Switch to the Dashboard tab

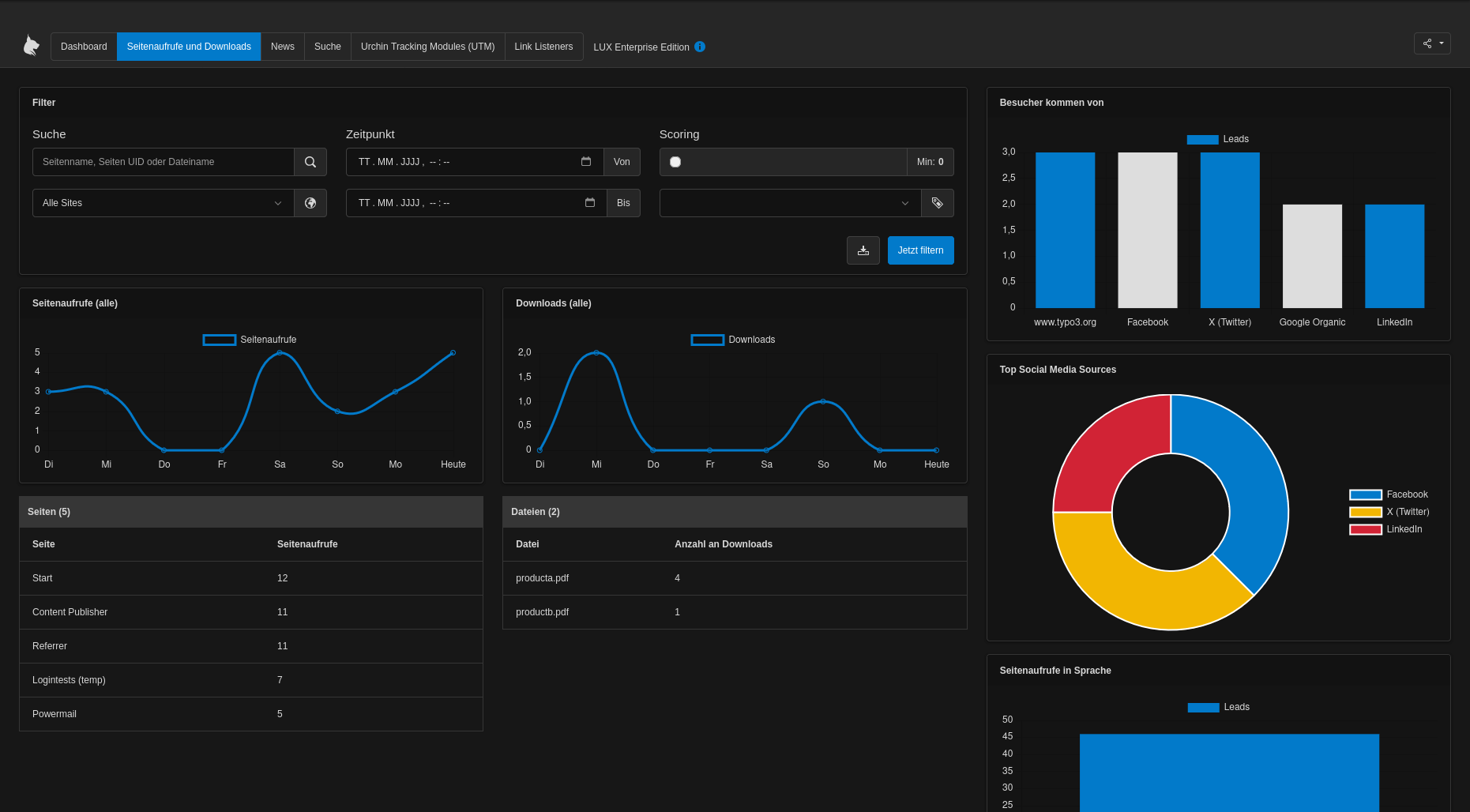84,47
